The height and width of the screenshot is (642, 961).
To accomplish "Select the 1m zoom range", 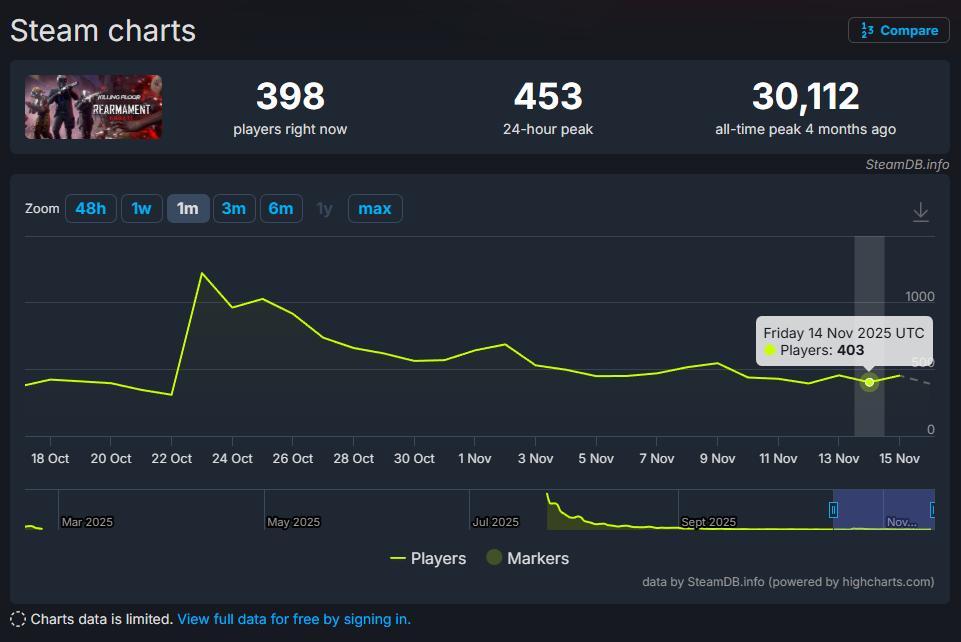I will tap(188, 208).
